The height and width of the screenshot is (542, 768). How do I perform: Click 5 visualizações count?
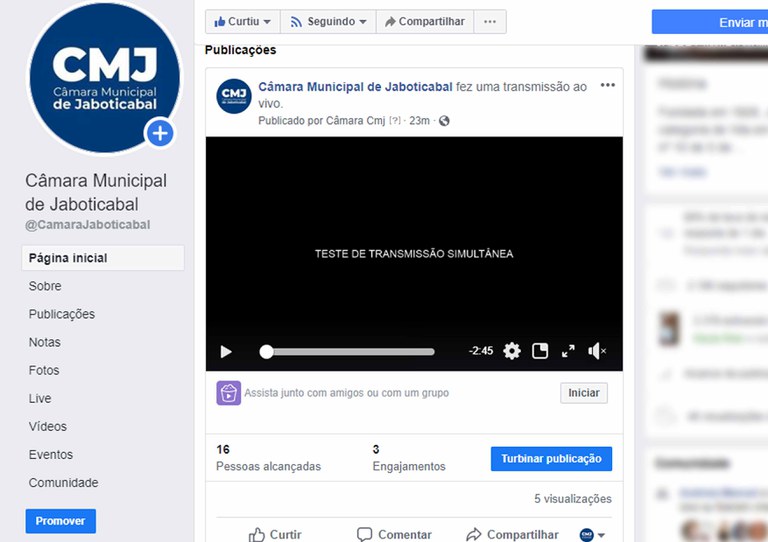pyautogui.click(x=573, y=499)
